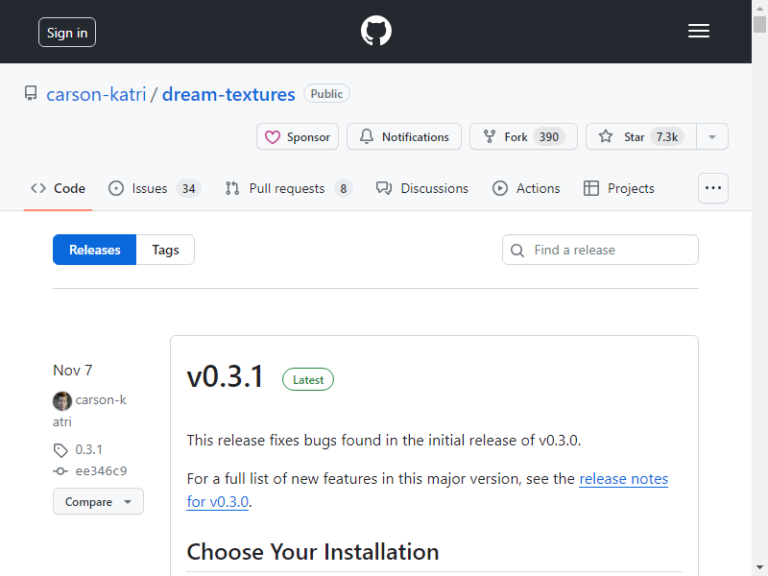Click the GitHub Octocat logo
The height and width of the screenshot is (576, 768).
pos(376,31)
